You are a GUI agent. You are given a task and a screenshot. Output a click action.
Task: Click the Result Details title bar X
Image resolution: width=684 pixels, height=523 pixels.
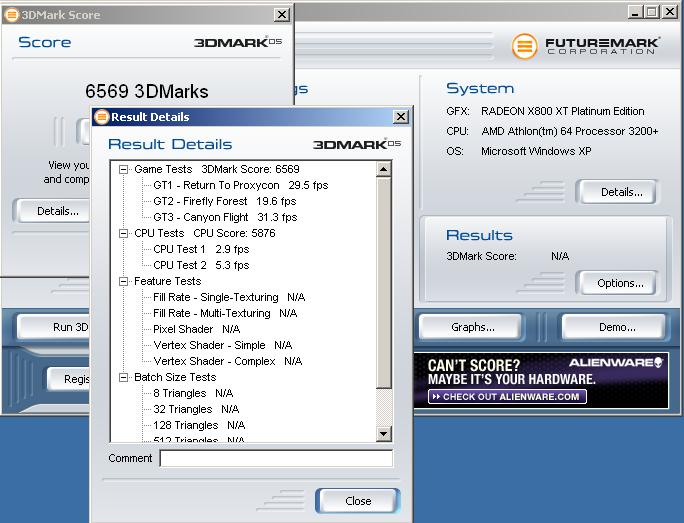pyautogui.click(x=401, y=117)
